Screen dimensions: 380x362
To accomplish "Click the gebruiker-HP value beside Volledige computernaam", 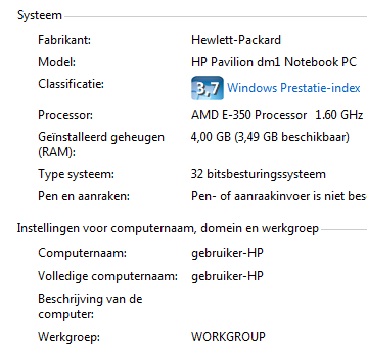I will [x=227, y=276].
